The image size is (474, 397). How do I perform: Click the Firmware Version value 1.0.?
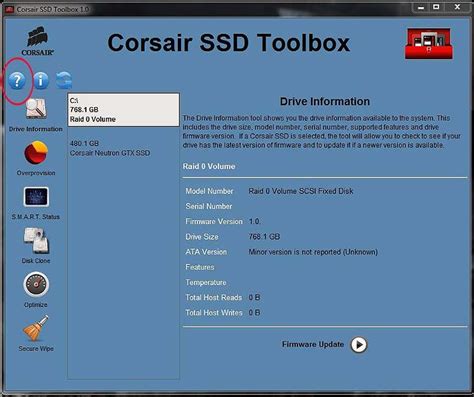tap(255, 221)
